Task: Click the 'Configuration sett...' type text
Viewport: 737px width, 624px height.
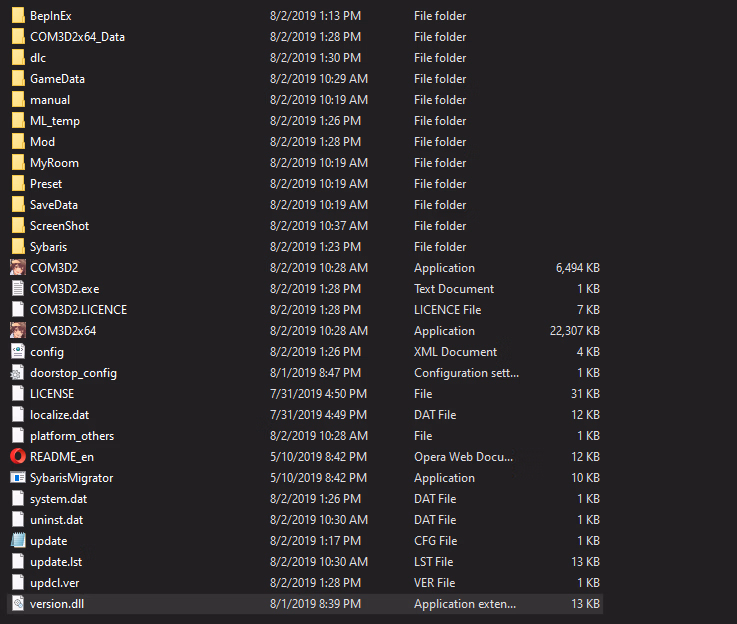Action: (x=466, y=373)
